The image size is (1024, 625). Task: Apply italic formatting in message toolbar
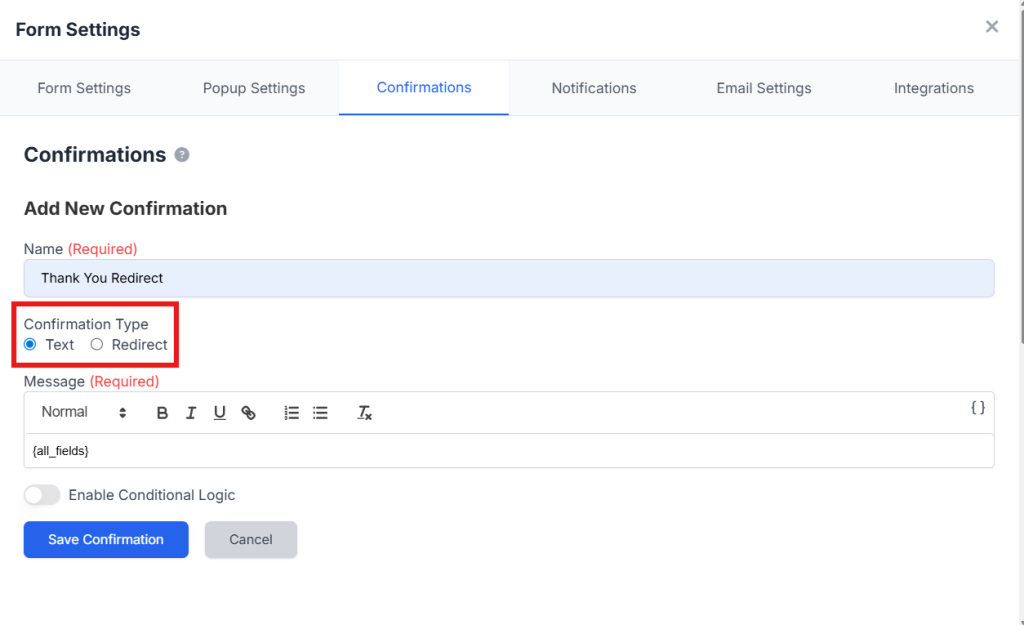tap(191, 413)
